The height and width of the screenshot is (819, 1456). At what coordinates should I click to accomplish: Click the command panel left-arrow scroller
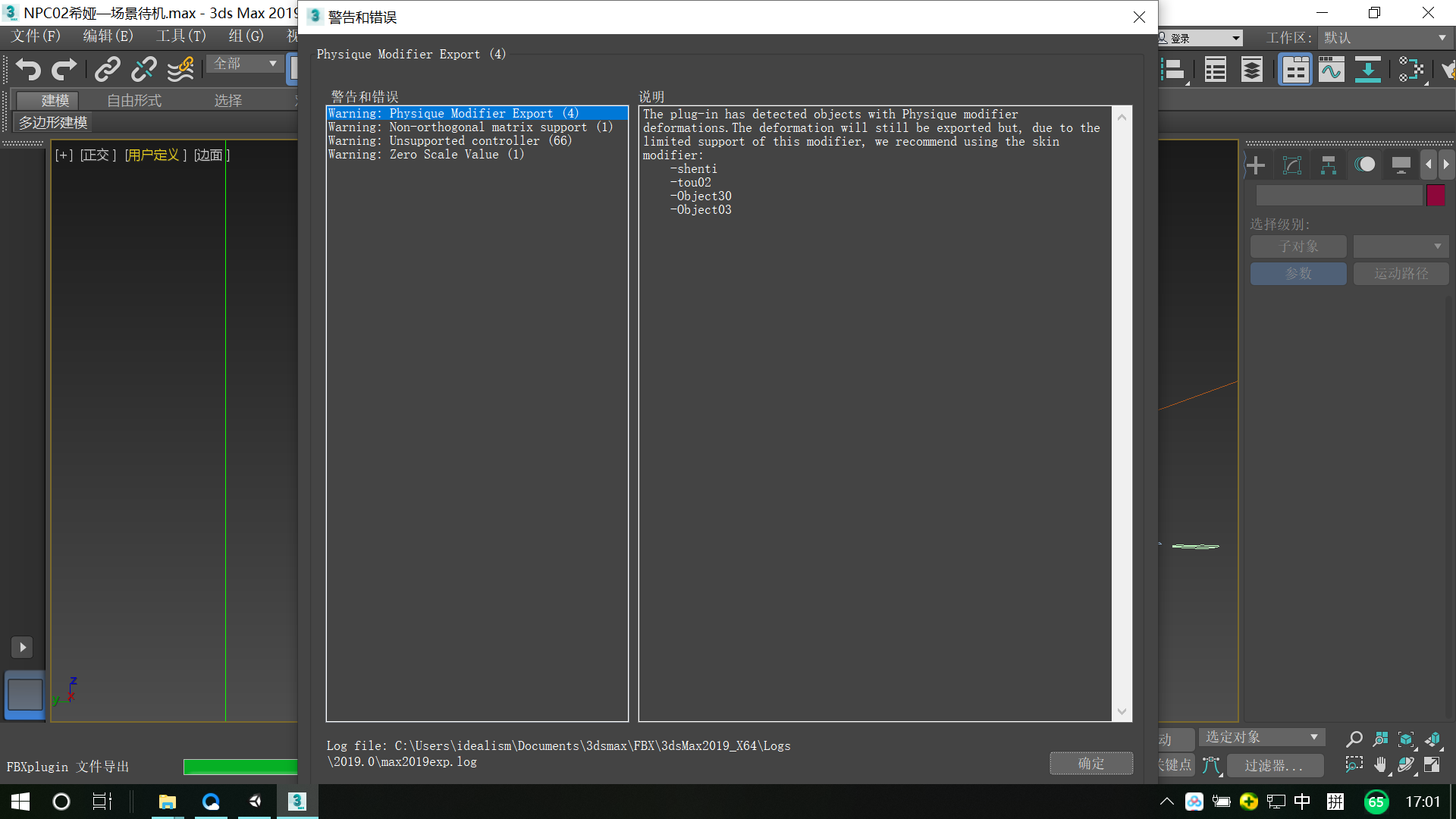(1429, 165)
